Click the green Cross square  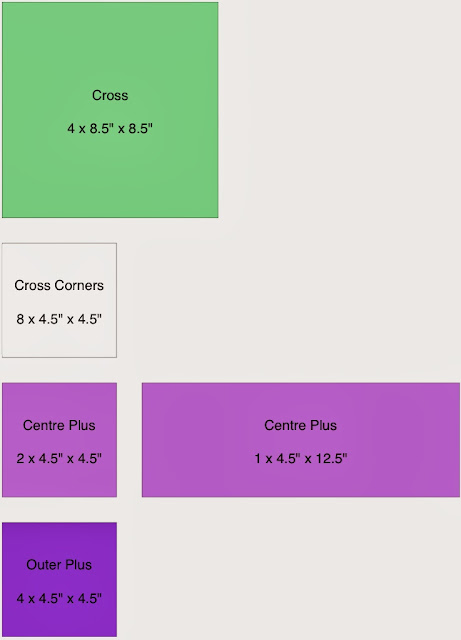[x=110, y=110]
